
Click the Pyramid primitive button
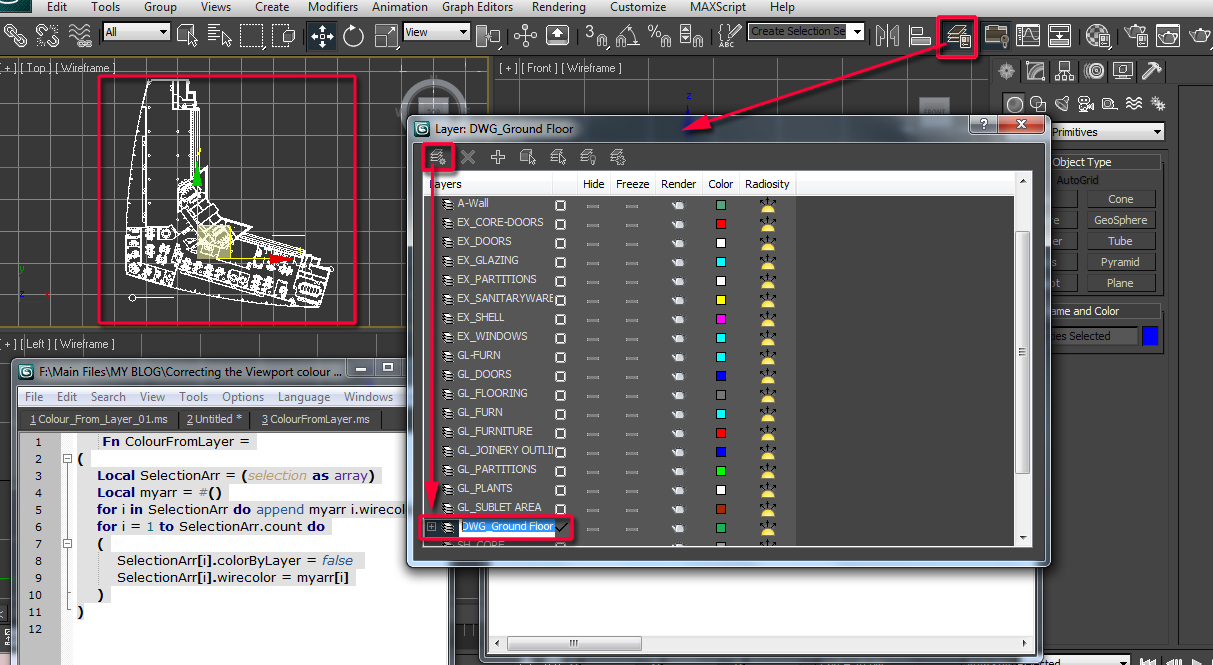click(x=1120, y=262)
